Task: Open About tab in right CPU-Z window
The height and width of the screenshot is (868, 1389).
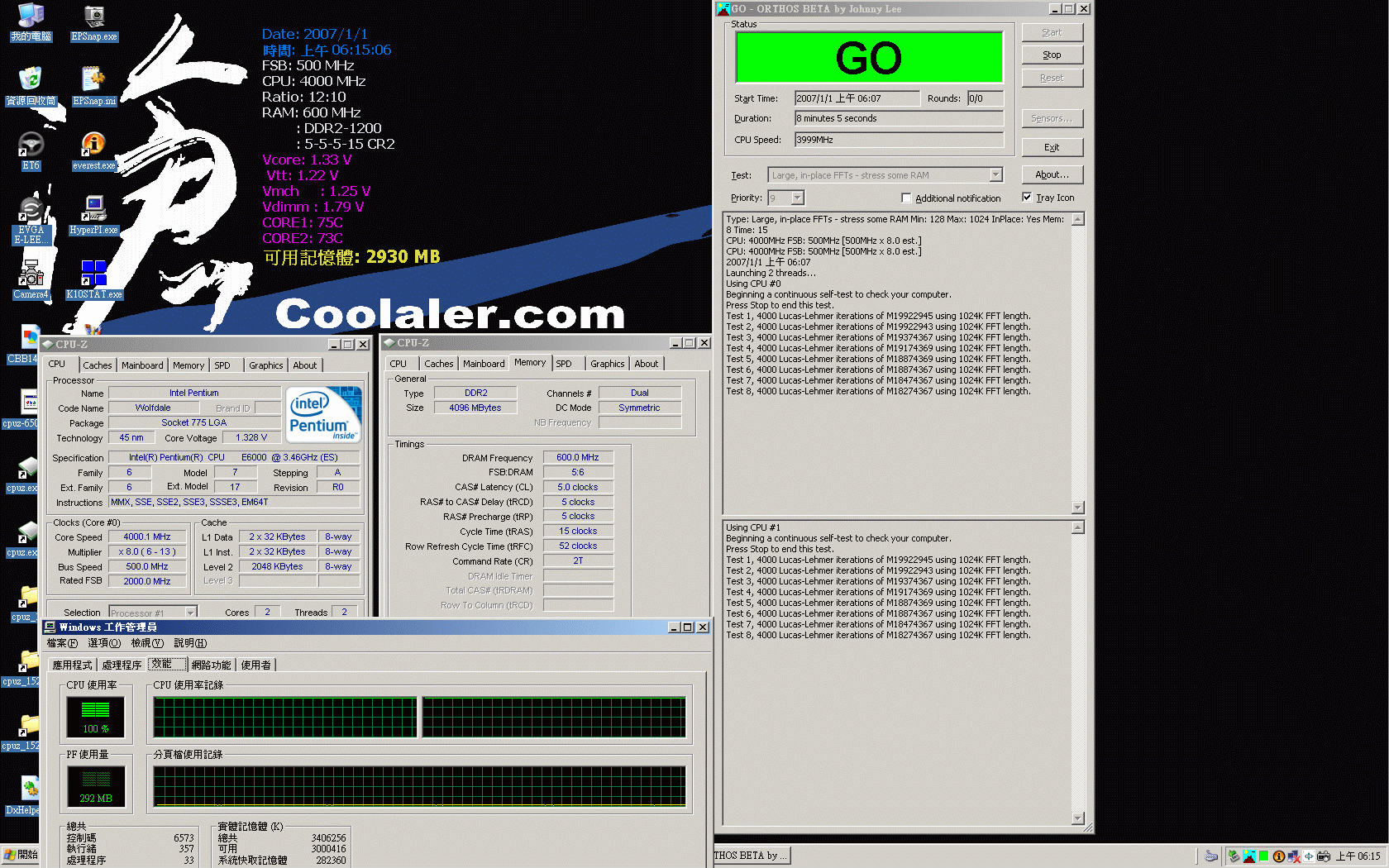Action: click(x=647, y=364)
